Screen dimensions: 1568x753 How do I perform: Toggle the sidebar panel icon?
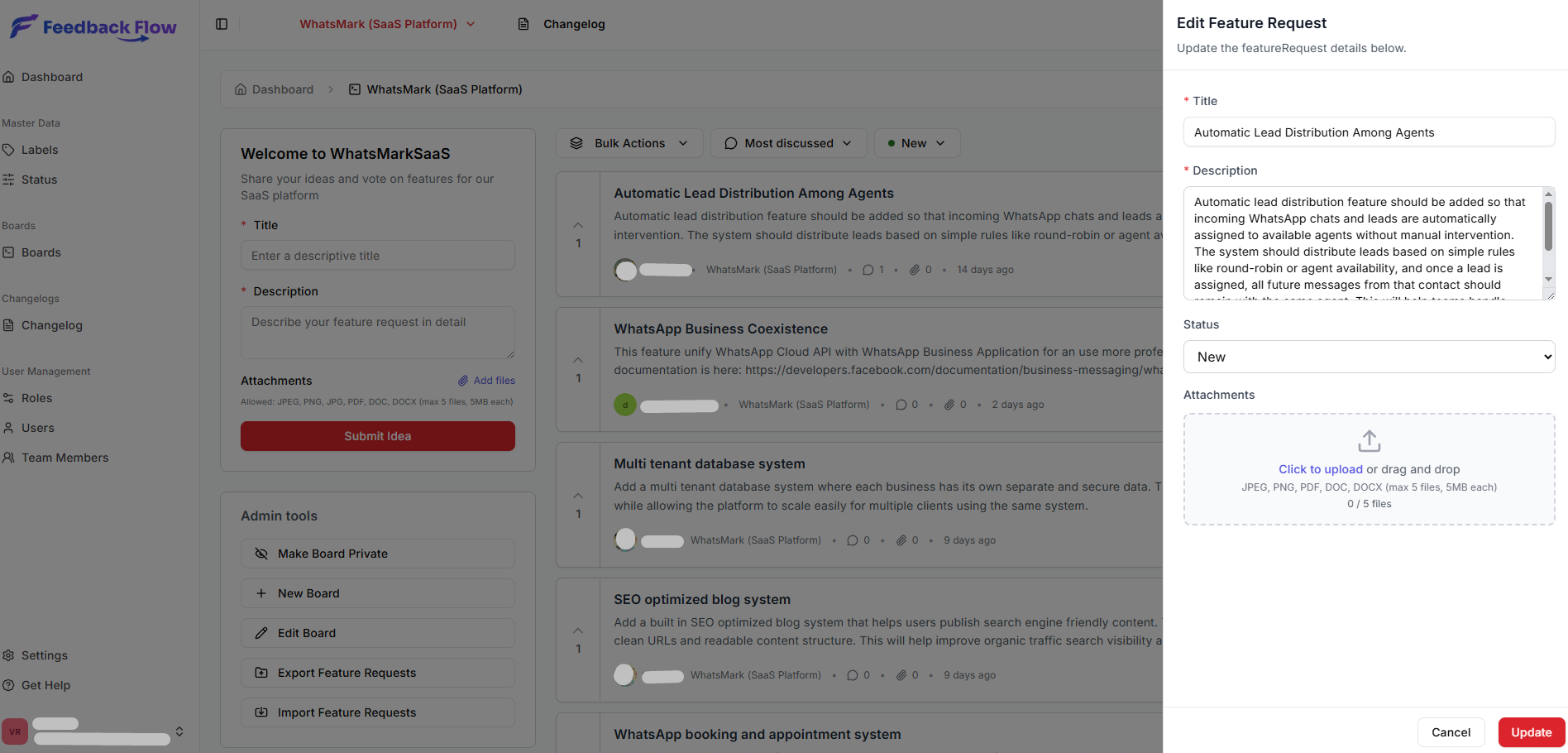(222, 24)
